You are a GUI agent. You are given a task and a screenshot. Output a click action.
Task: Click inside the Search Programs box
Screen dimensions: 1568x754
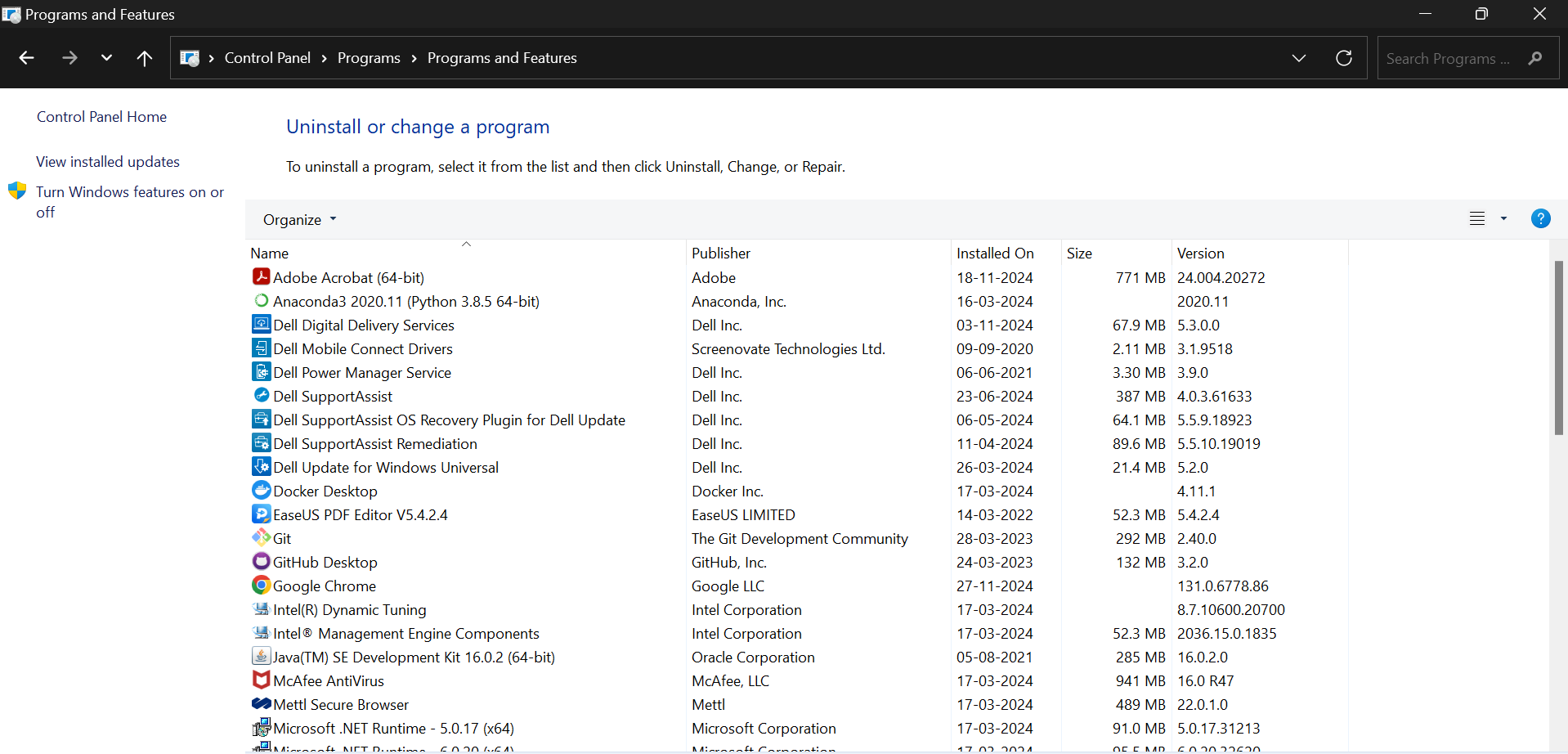(x=1455, y=57)
